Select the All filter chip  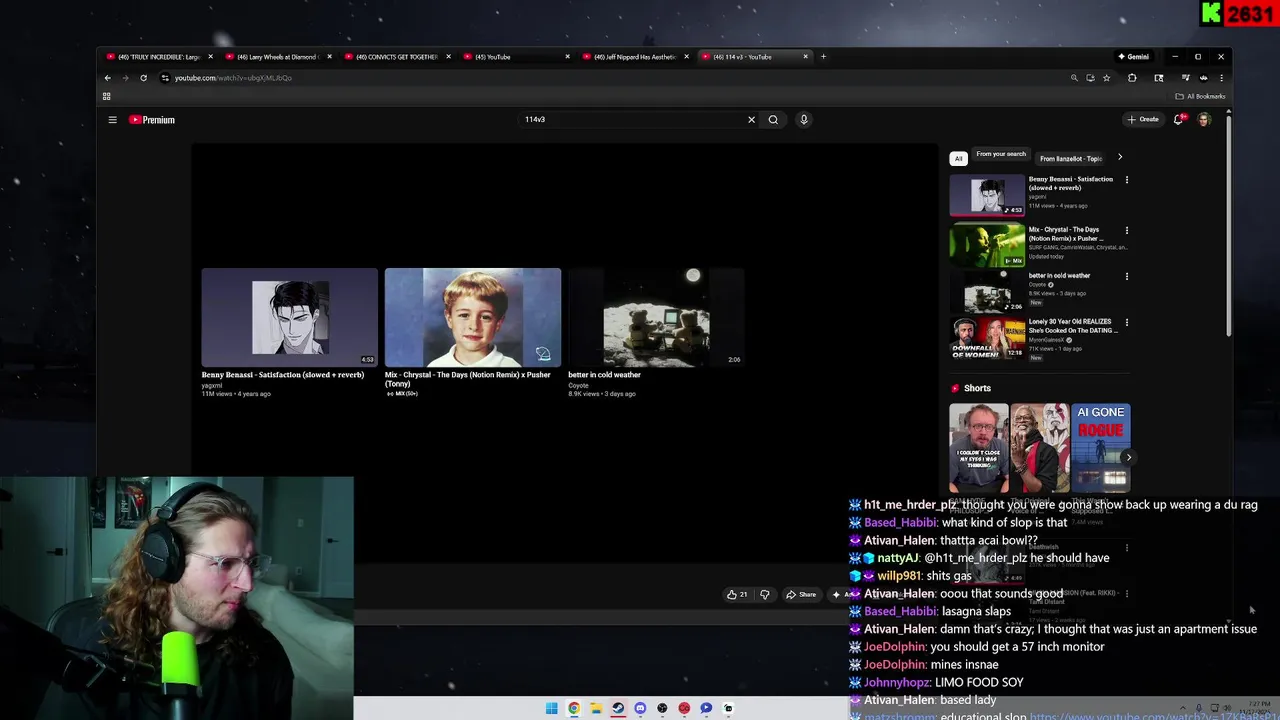click(958, 158)
